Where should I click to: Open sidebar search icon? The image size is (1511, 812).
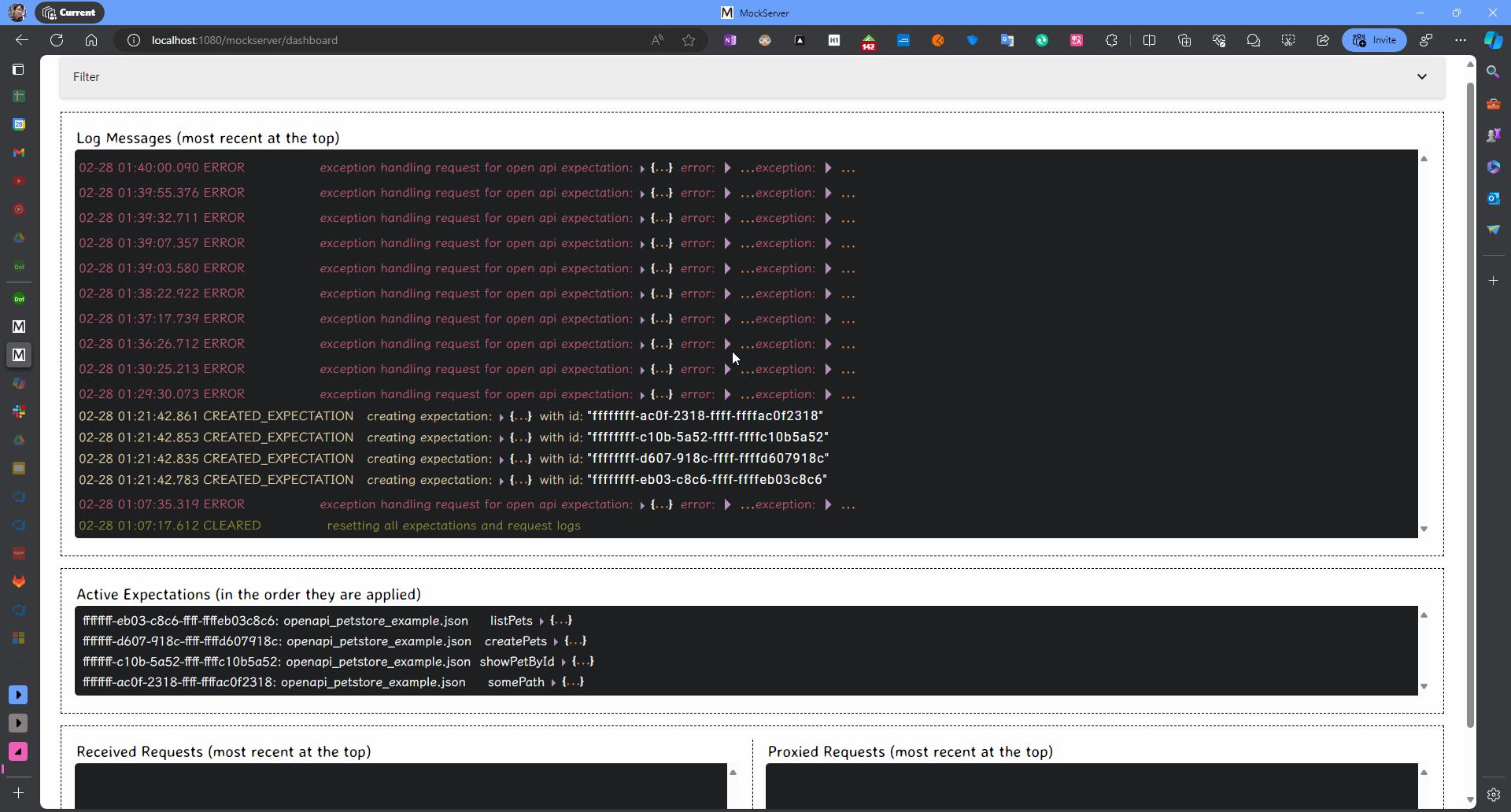tap(1493, 72)
